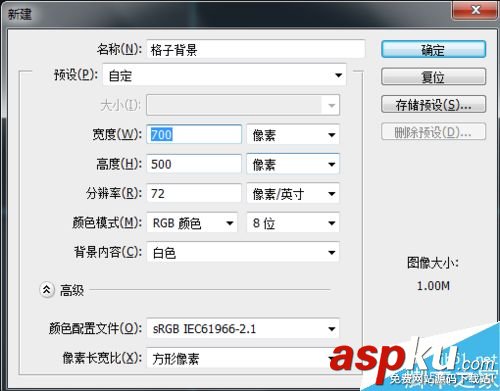500x391 pixels.
Task: Click the 1.00M image size value
Action: [433, 286]
